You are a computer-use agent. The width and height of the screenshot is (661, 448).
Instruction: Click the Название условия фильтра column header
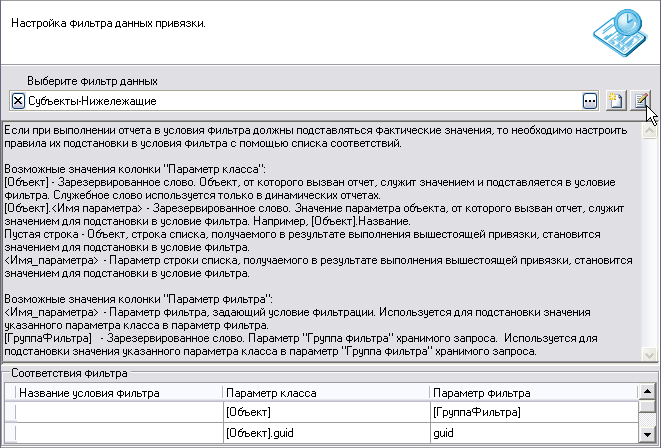point(119,393)
